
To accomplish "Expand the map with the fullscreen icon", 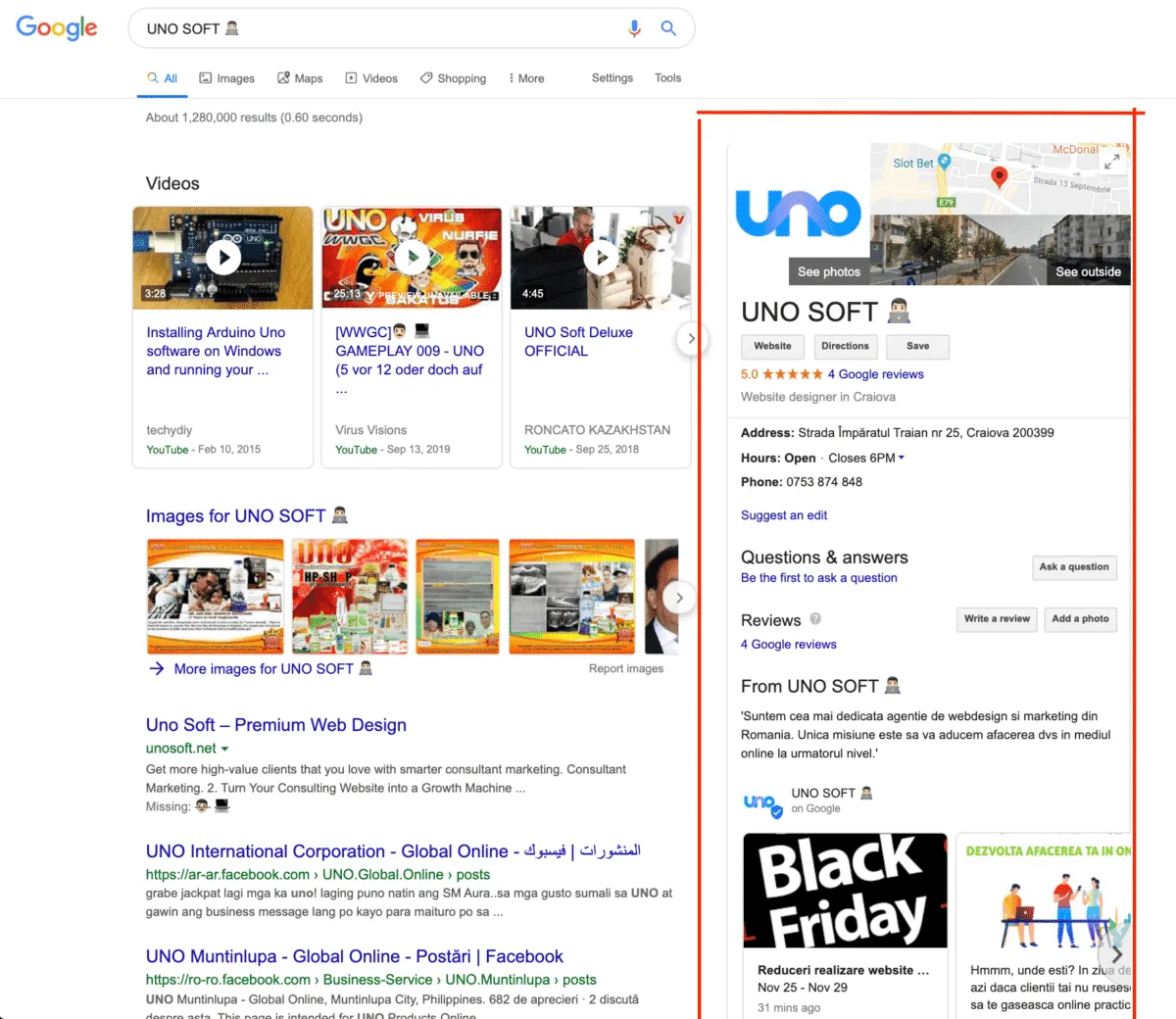I will pos(1111,162).
